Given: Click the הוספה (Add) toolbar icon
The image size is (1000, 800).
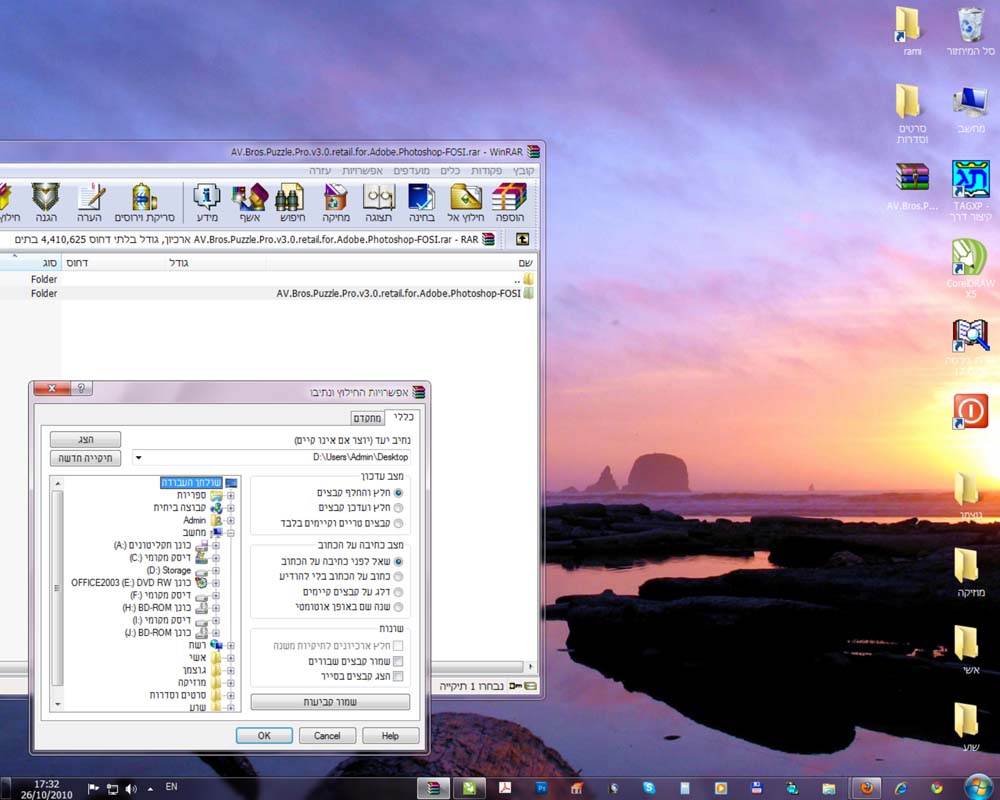Looking at the screenshot, I should click(x=510, y=202).
